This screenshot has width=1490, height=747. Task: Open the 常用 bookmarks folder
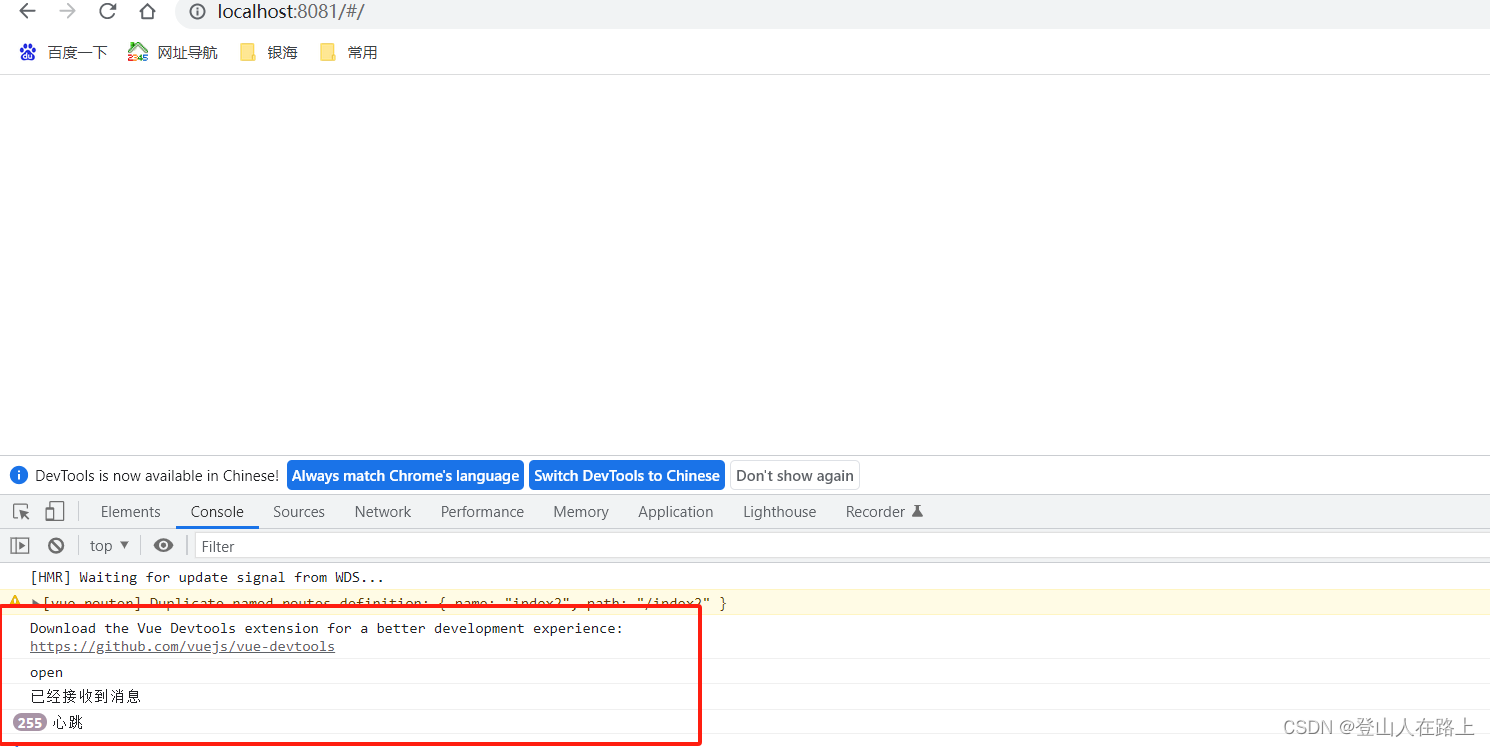tap(349, 52)
